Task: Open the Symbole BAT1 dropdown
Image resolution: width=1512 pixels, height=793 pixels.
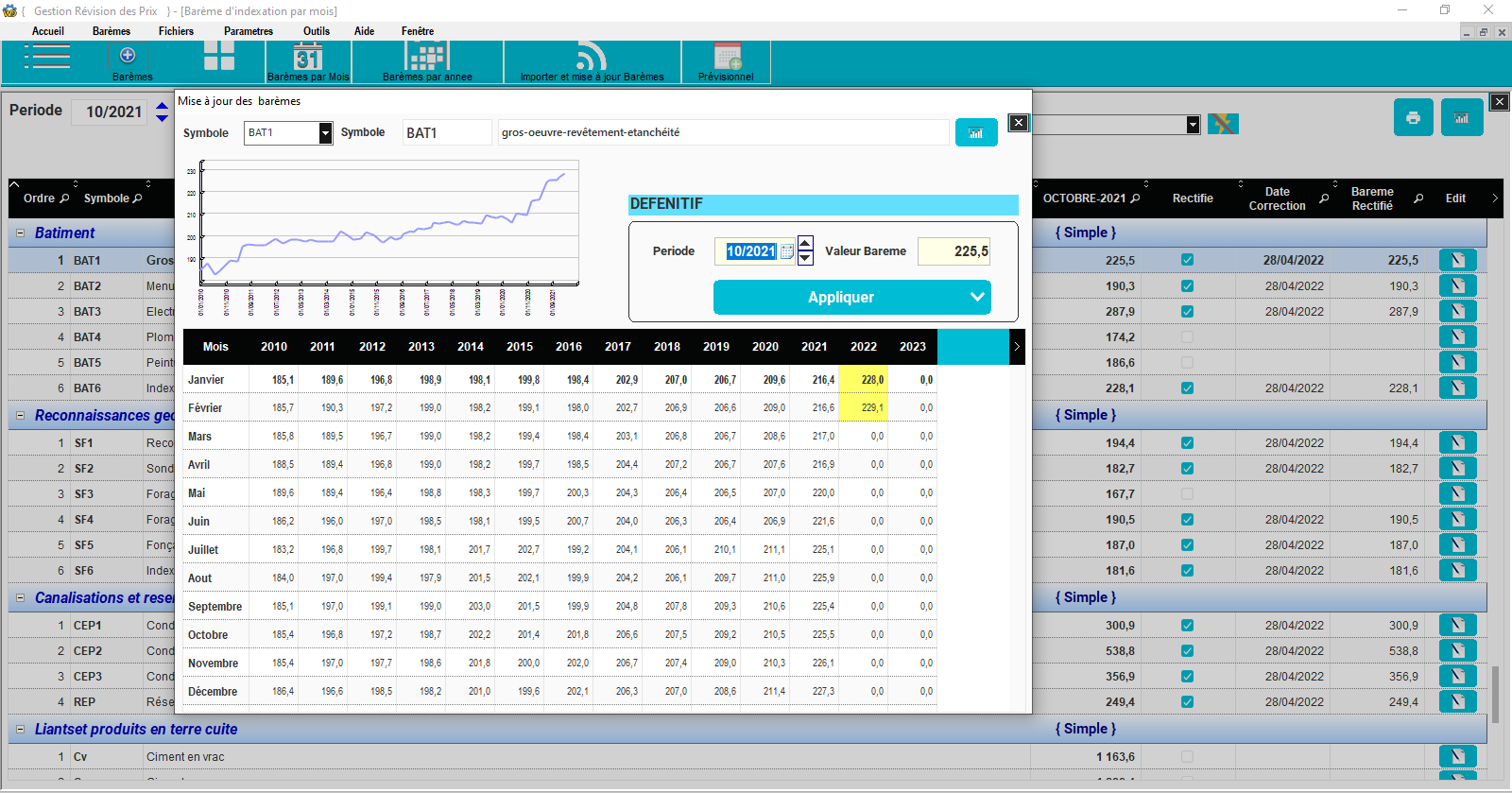Action: (325, 133)
